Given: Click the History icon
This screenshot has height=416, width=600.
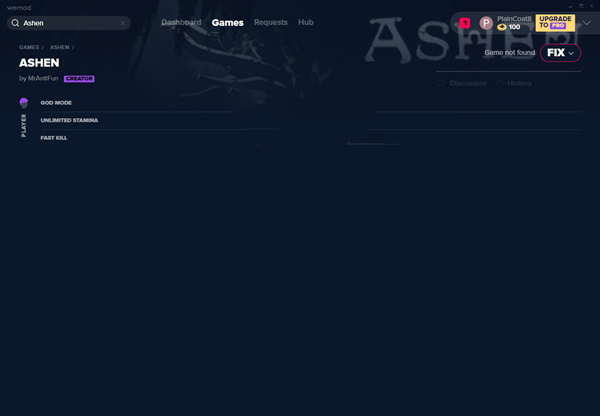Looking at the screenshot, I should click(500, 83).
